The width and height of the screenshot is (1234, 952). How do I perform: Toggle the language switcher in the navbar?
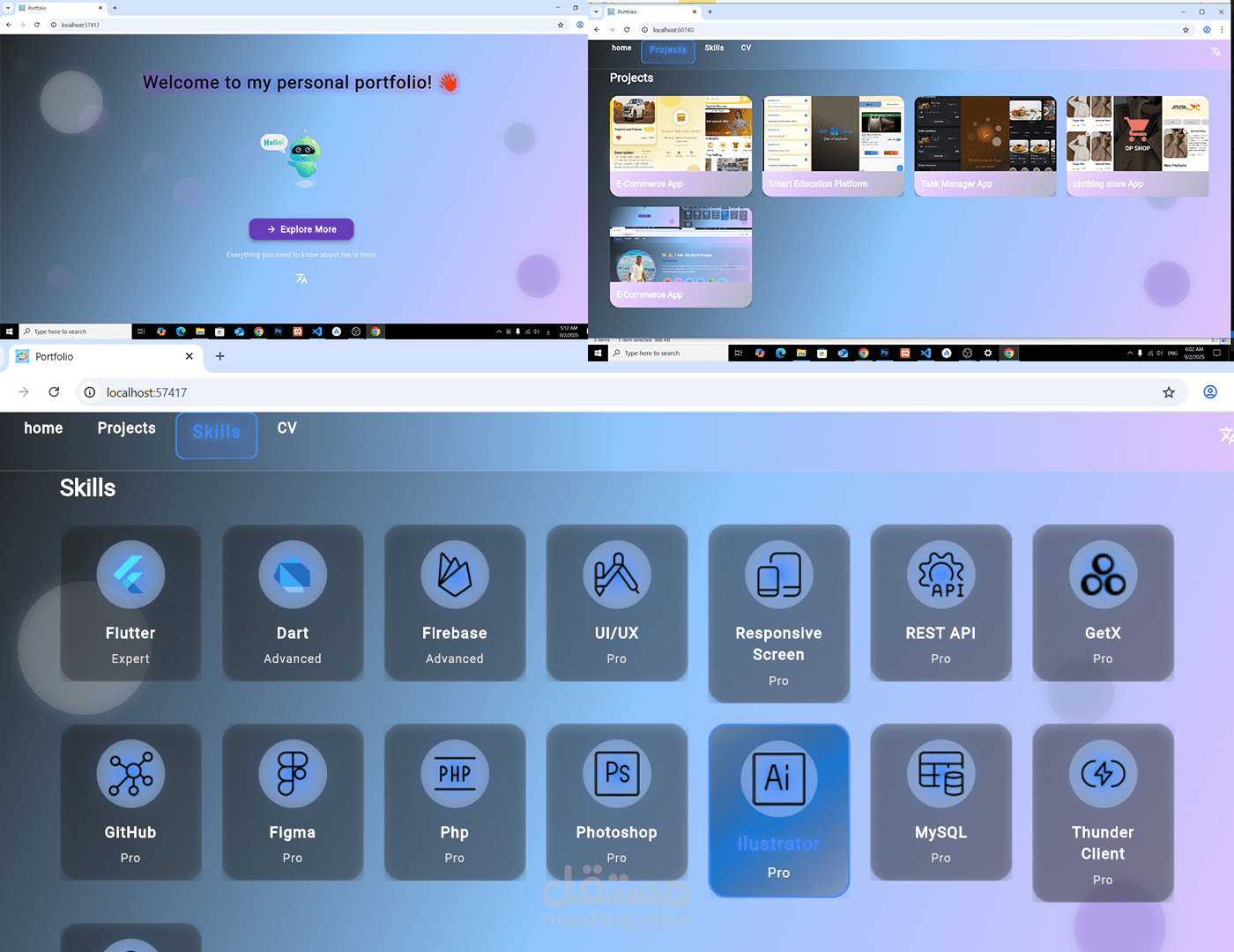point(1227,435)
